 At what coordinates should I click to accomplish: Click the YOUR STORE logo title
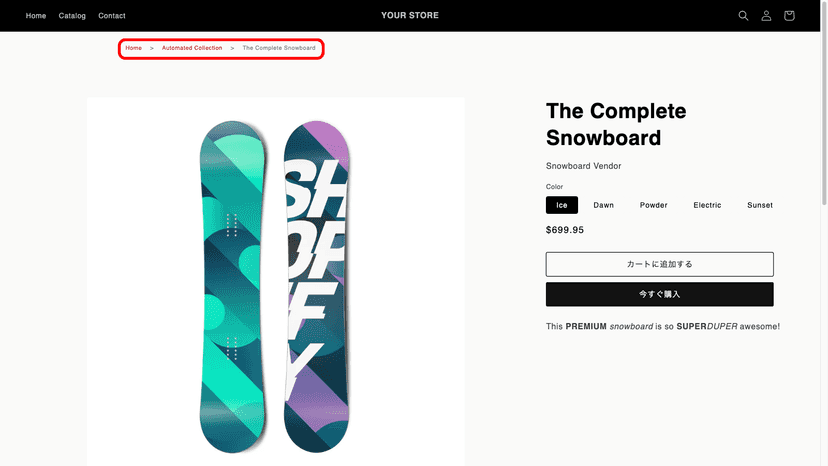(x=410, y=16)
